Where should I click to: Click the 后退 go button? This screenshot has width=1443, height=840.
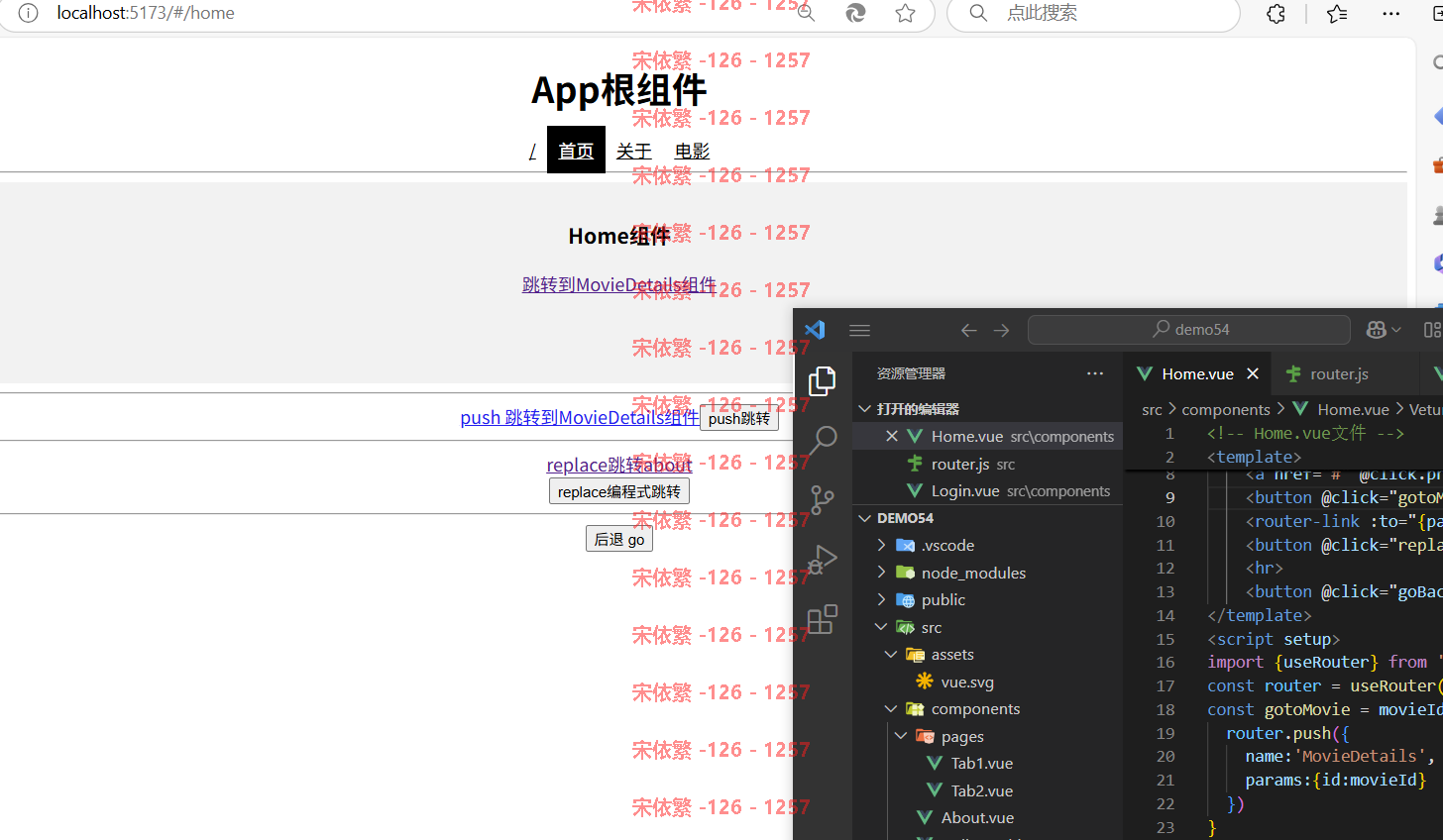619,539
